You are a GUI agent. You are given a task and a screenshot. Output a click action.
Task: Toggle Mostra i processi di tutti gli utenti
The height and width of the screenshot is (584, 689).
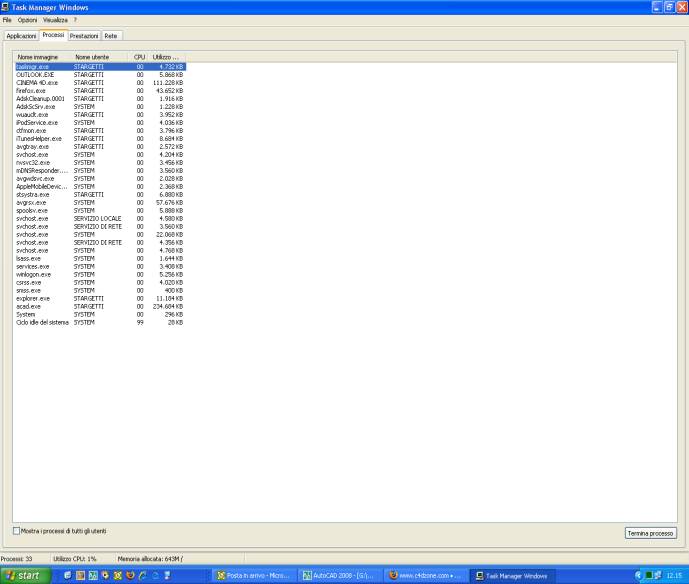click(17, 531)
